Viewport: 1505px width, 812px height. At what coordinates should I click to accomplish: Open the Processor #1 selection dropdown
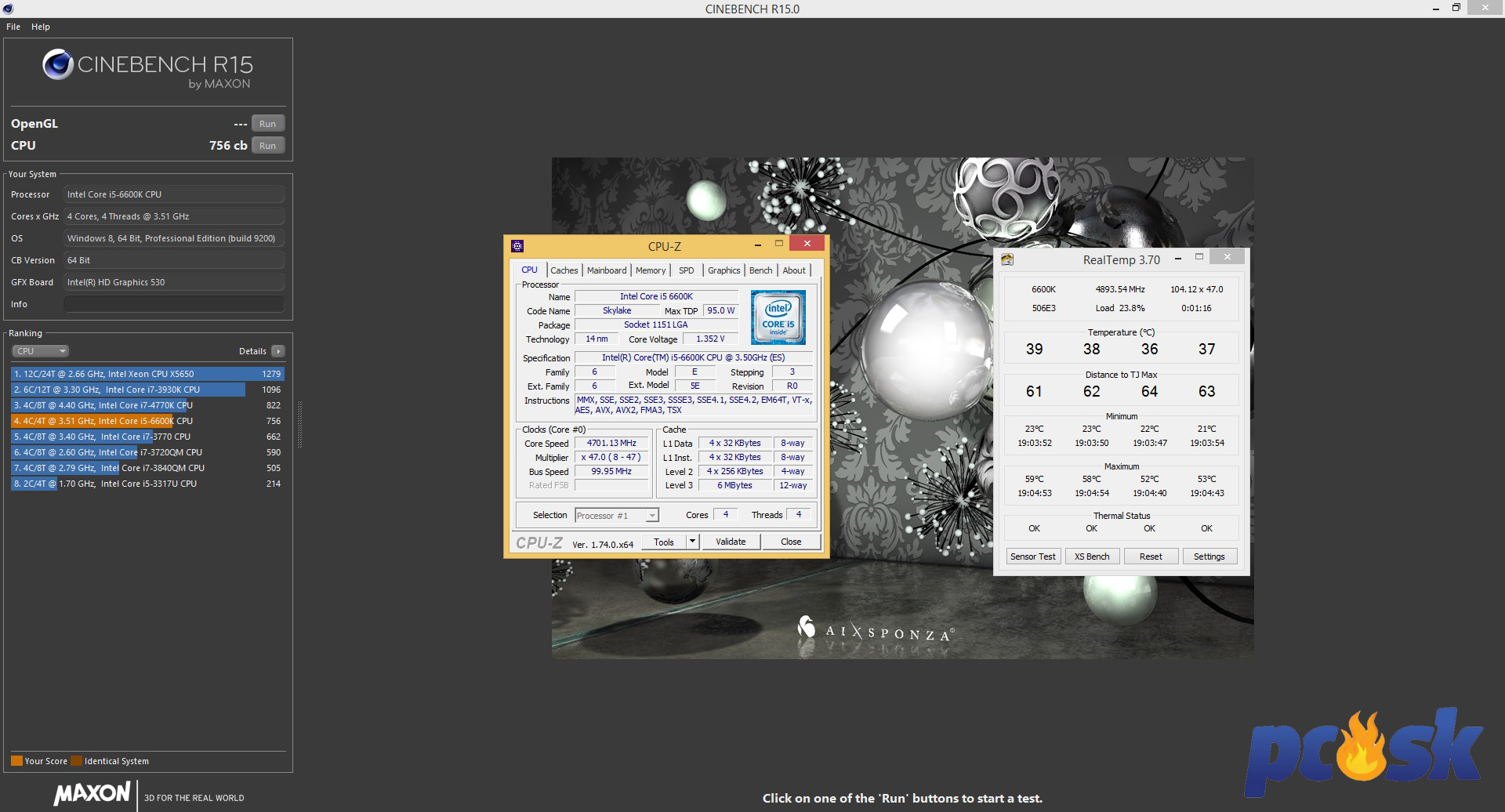click(617, 516)
